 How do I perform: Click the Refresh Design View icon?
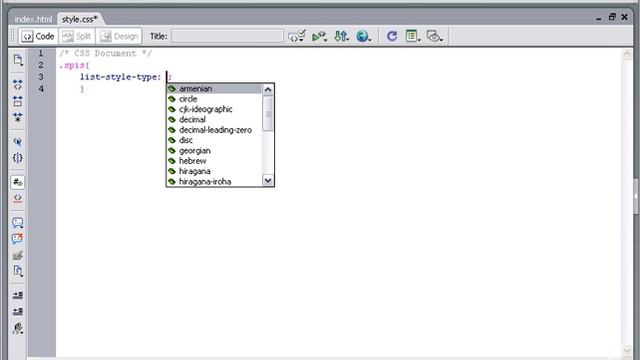click(392, 36)
